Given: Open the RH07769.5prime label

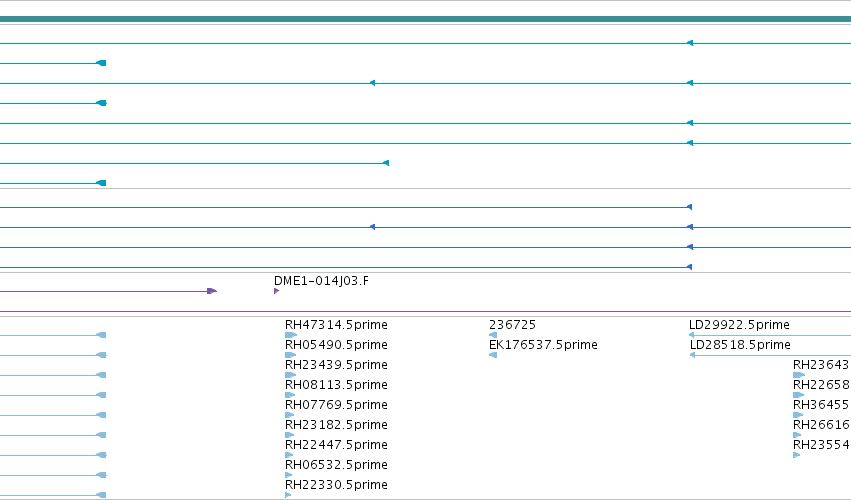Looking at the screenshot, I should 336,405.
